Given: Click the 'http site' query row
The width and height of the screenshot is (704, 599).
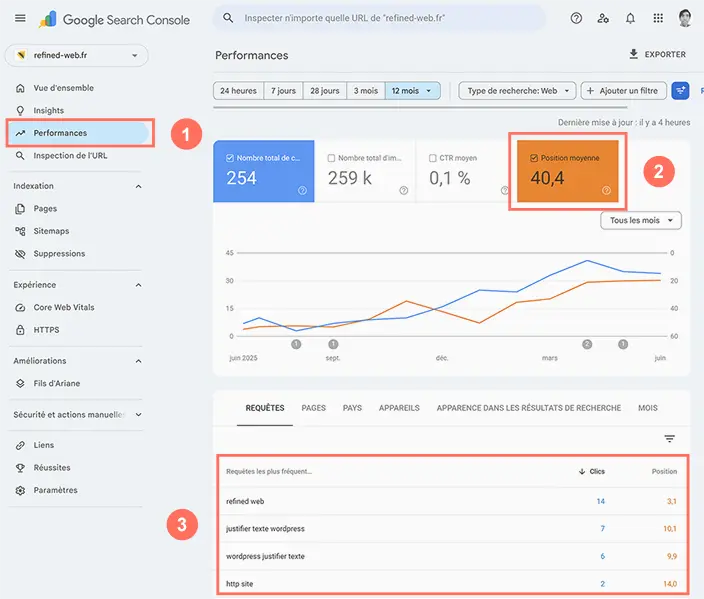Looking at the screenshot, I should [452, 584].
